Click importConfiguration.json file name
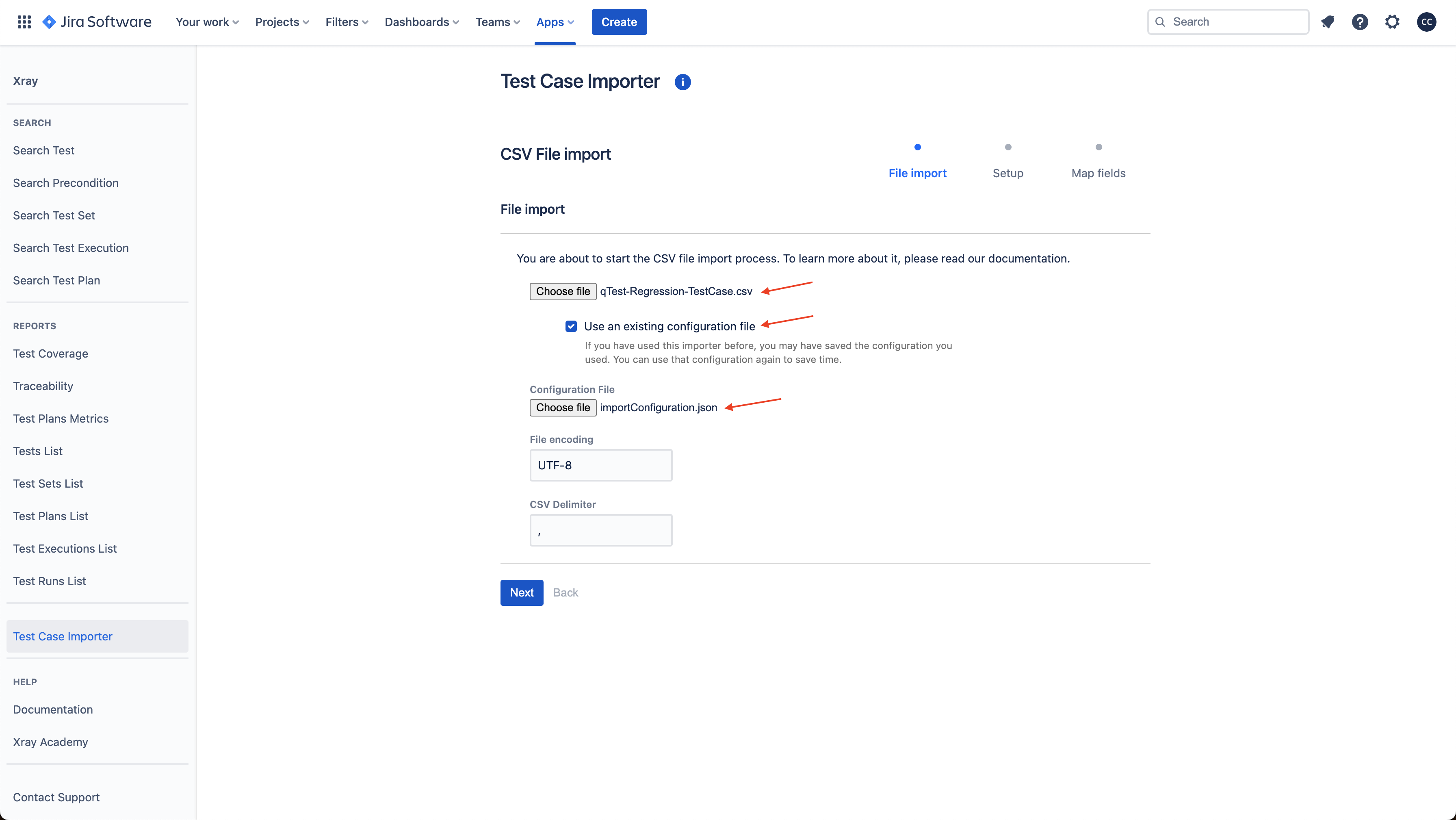 659,408
